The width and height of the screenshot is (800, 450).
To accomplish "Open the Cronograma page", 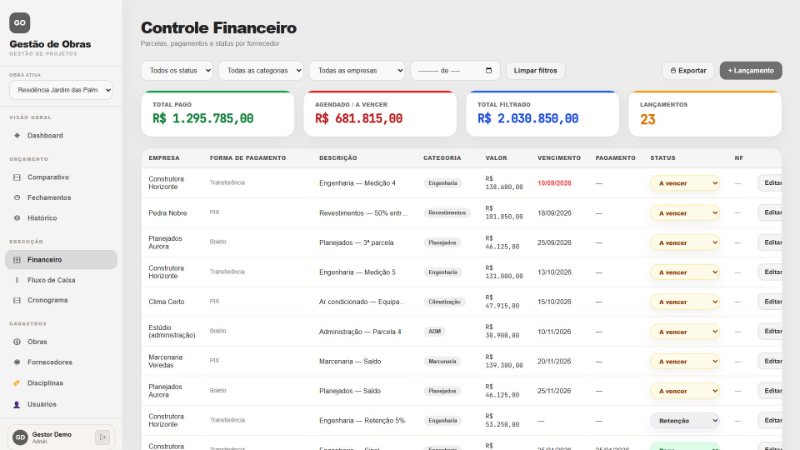I will pos(61,301).
